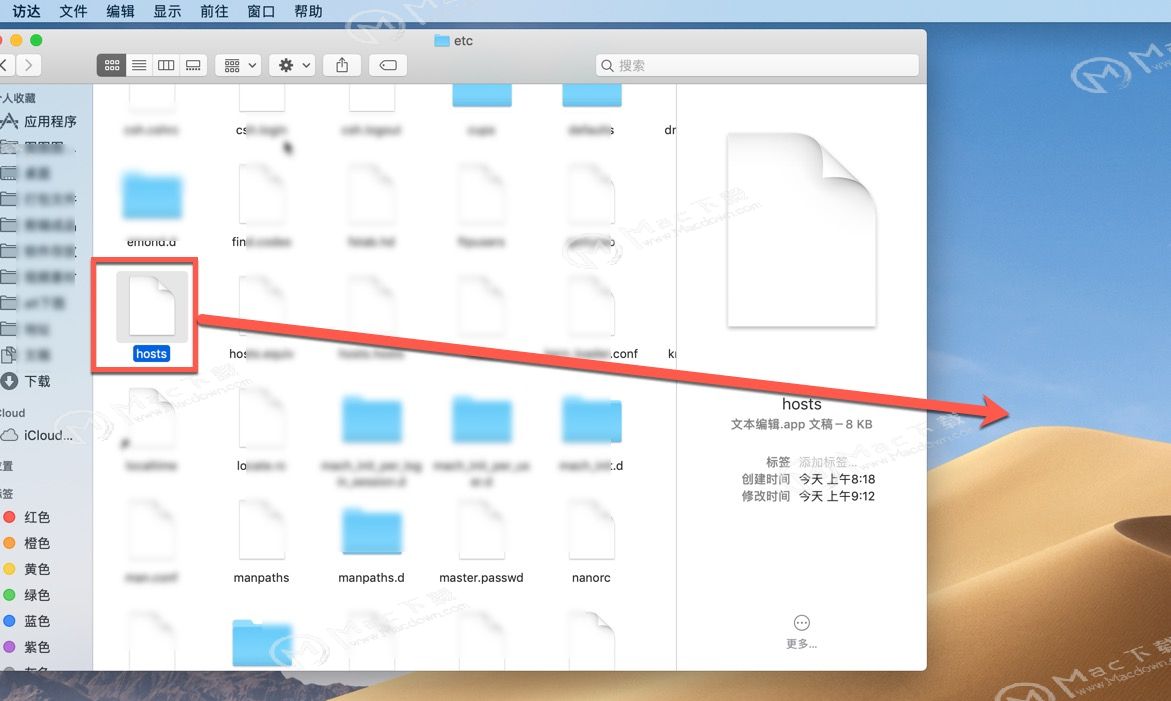Open the 帮助 menu
The height and width of the screenshot is (701, 1171).
[x=308, y=11]
